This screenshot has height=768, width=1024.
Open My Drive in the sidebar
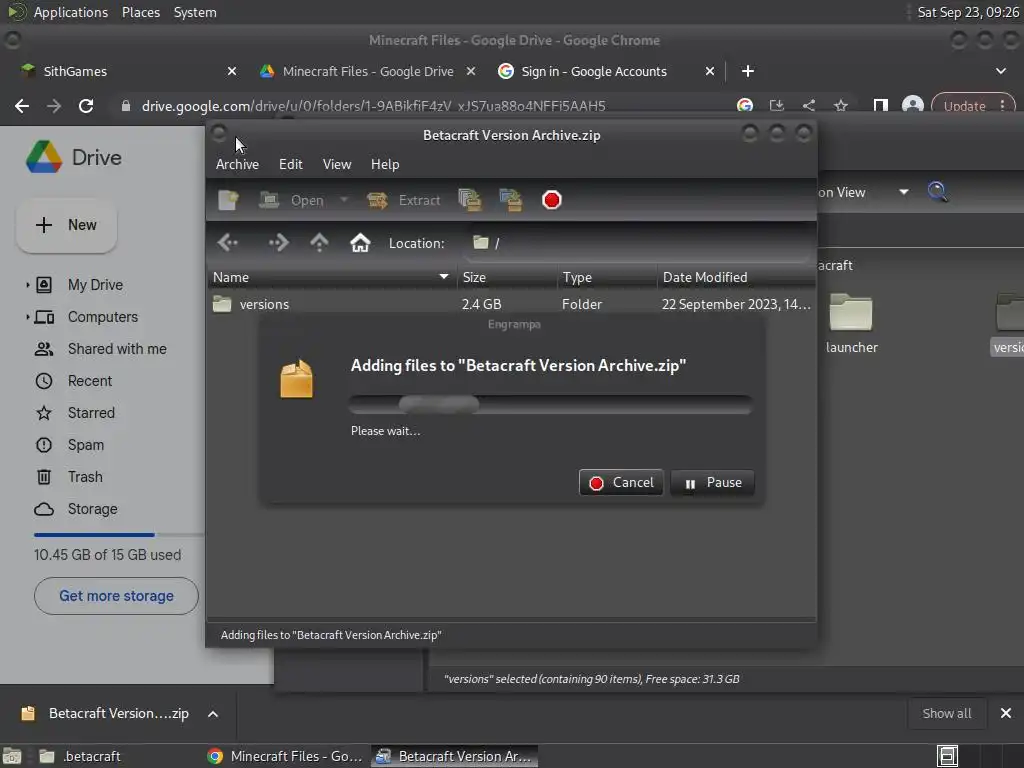click(x=95, y=285)
